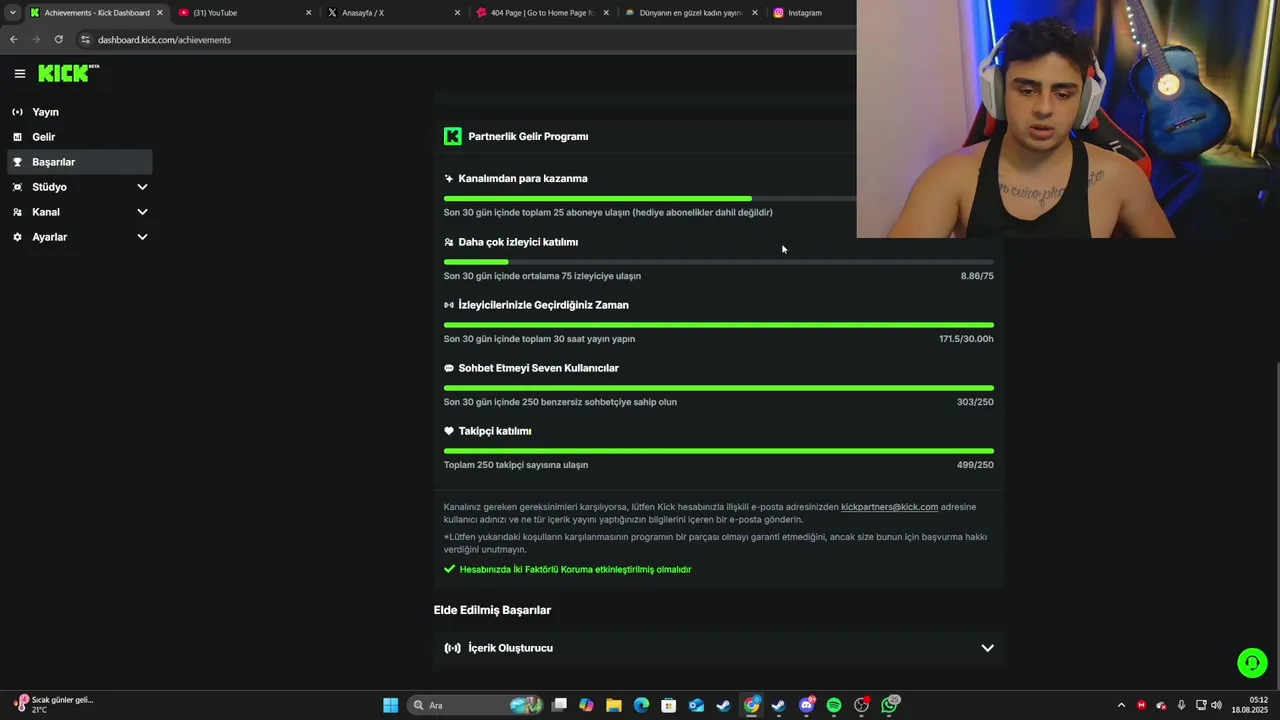View site information icon in address bar
This screenshot has width=1280, height=720.
click(x=86, y=40)
